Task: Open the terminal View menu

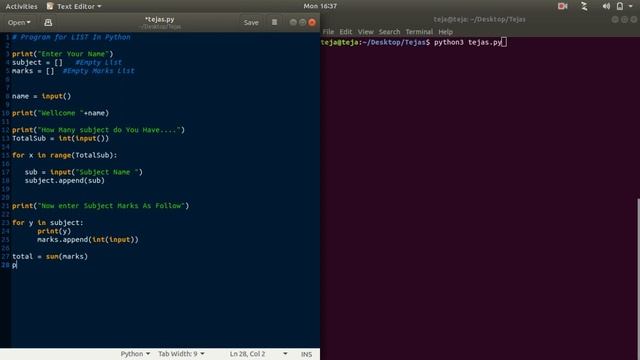Action: coord(365,32)
